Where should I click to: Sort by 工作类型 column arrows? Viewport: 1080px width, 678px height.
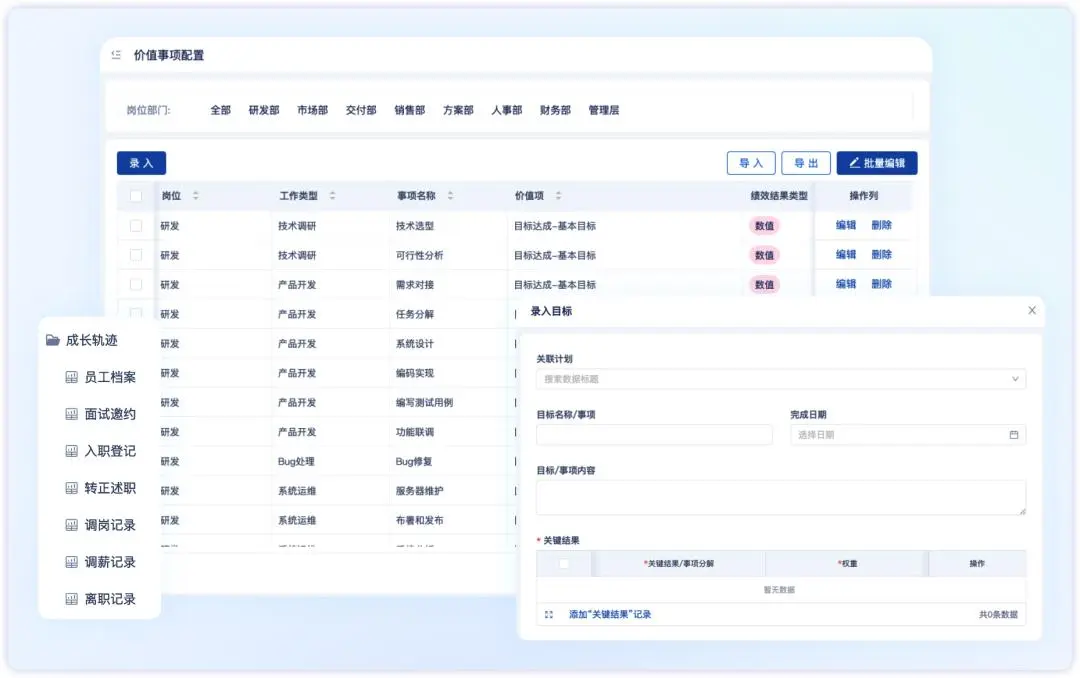pyautogui.click(x=332, y=196)
